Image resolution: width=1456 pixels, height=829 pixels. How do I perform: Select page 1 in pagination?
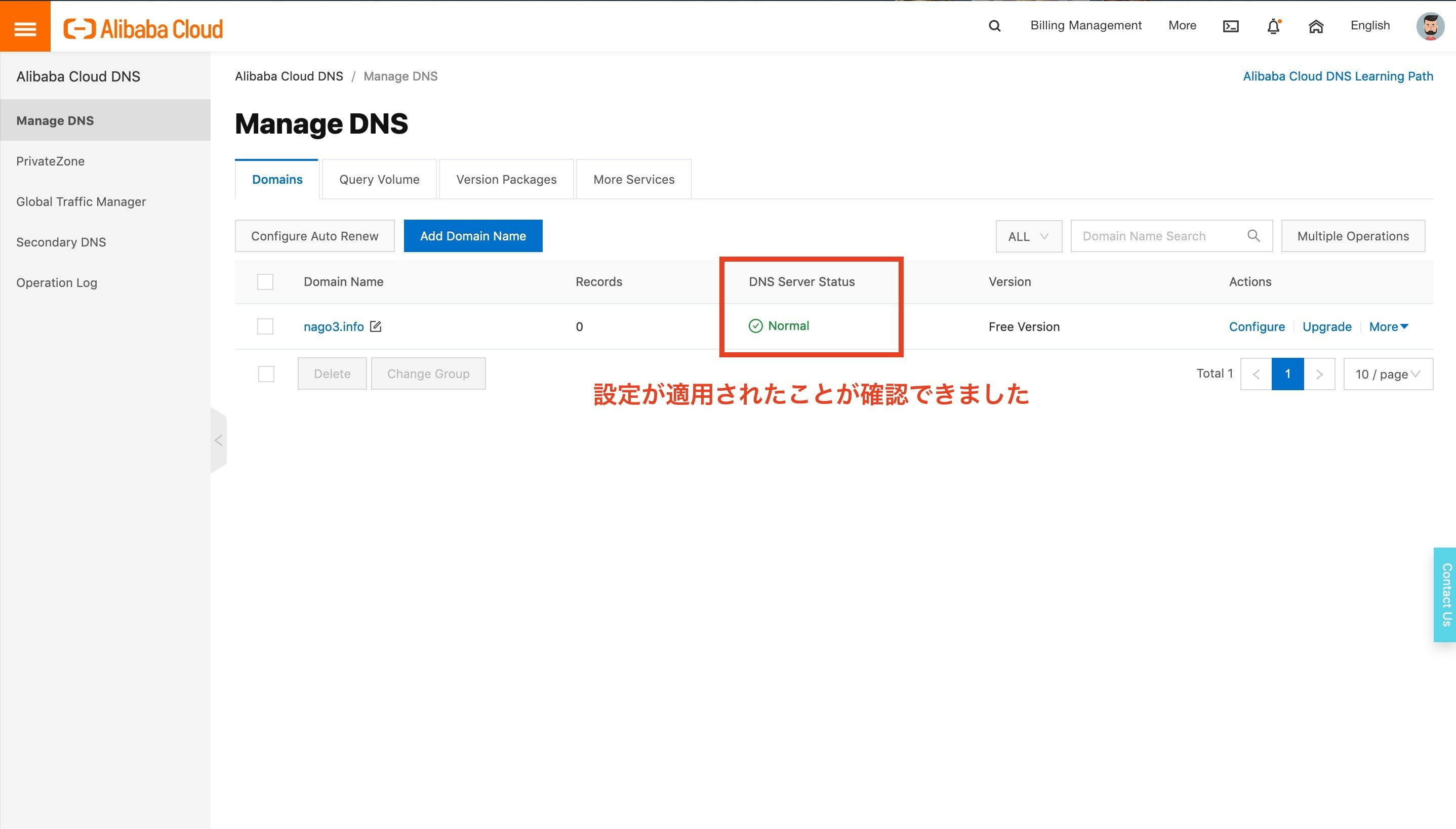pyautogui.click(x=1287, y=374)
